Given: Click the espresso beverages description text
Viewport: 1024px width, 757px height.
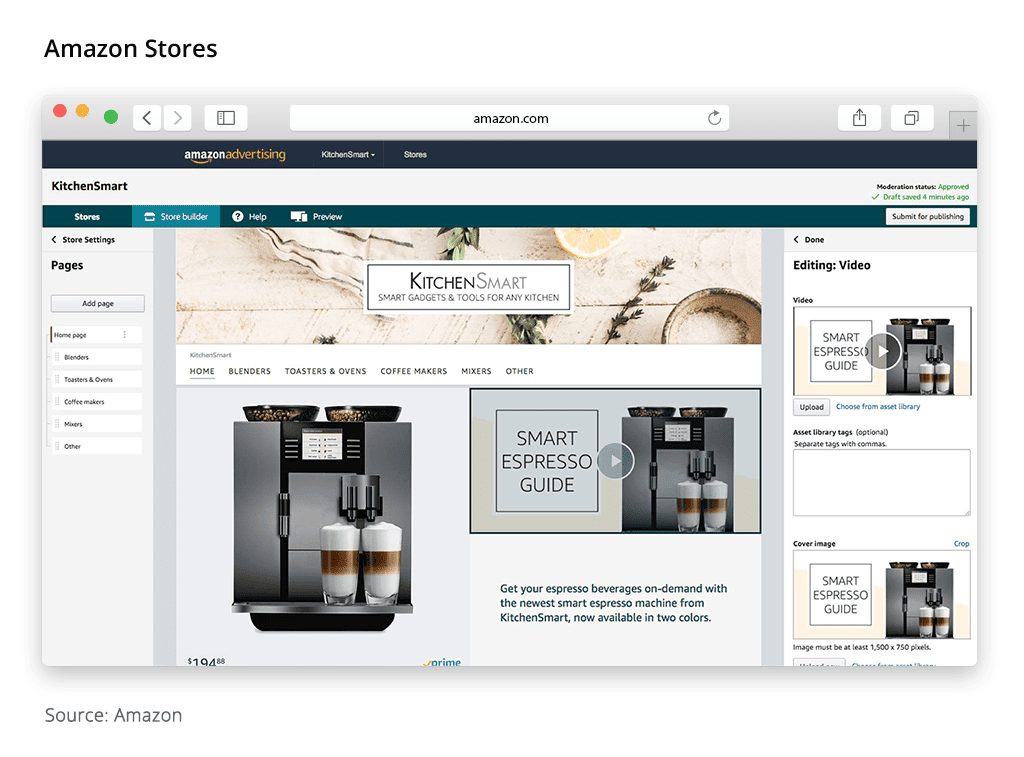Looking at the screenshot, I should coord(613,603).
